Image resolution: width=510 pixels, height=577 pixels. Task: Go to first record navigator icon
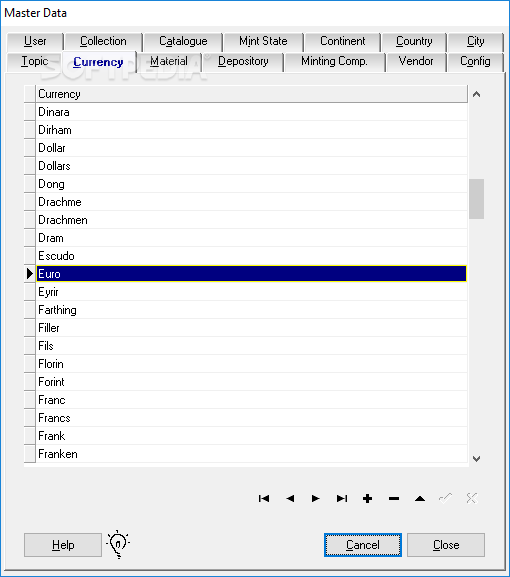[x=264, y=499]
